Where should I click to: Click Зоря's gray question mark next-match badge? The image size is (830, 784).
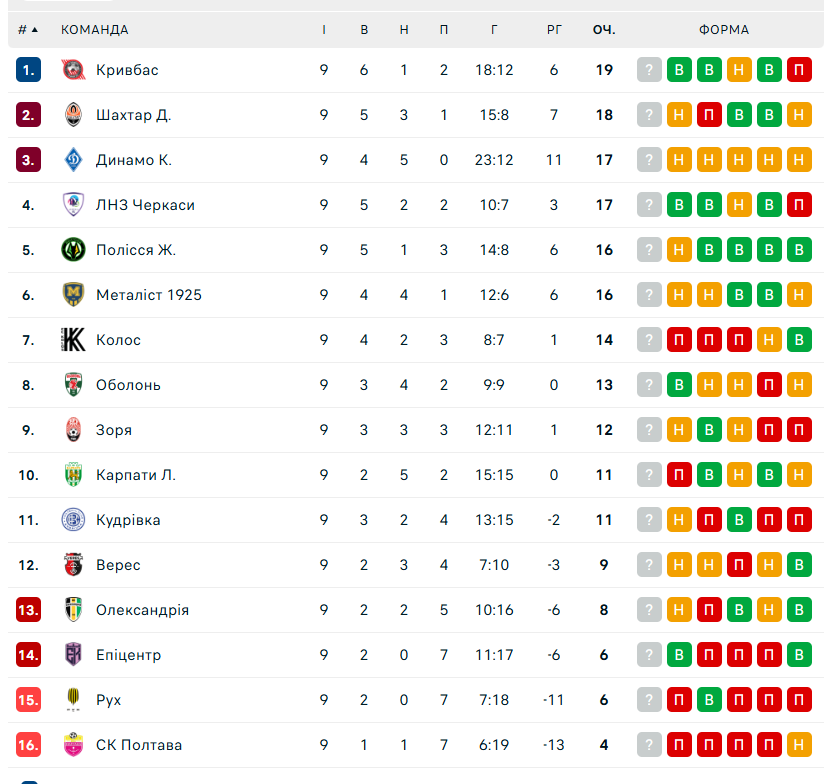coord(650,430)
